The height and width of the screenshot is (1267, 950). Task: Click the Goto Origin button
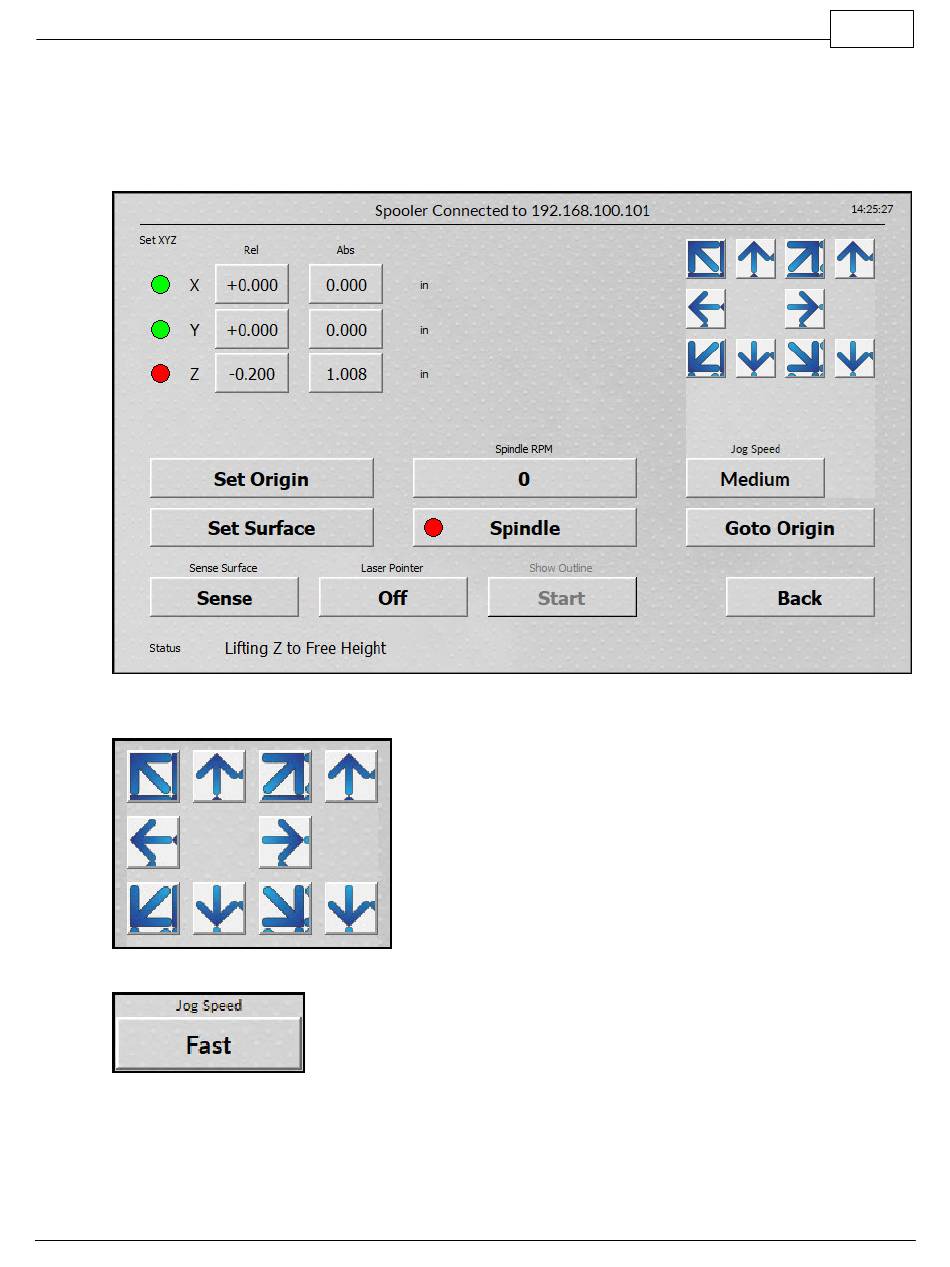pyautogui.click(x=780, y=528)
